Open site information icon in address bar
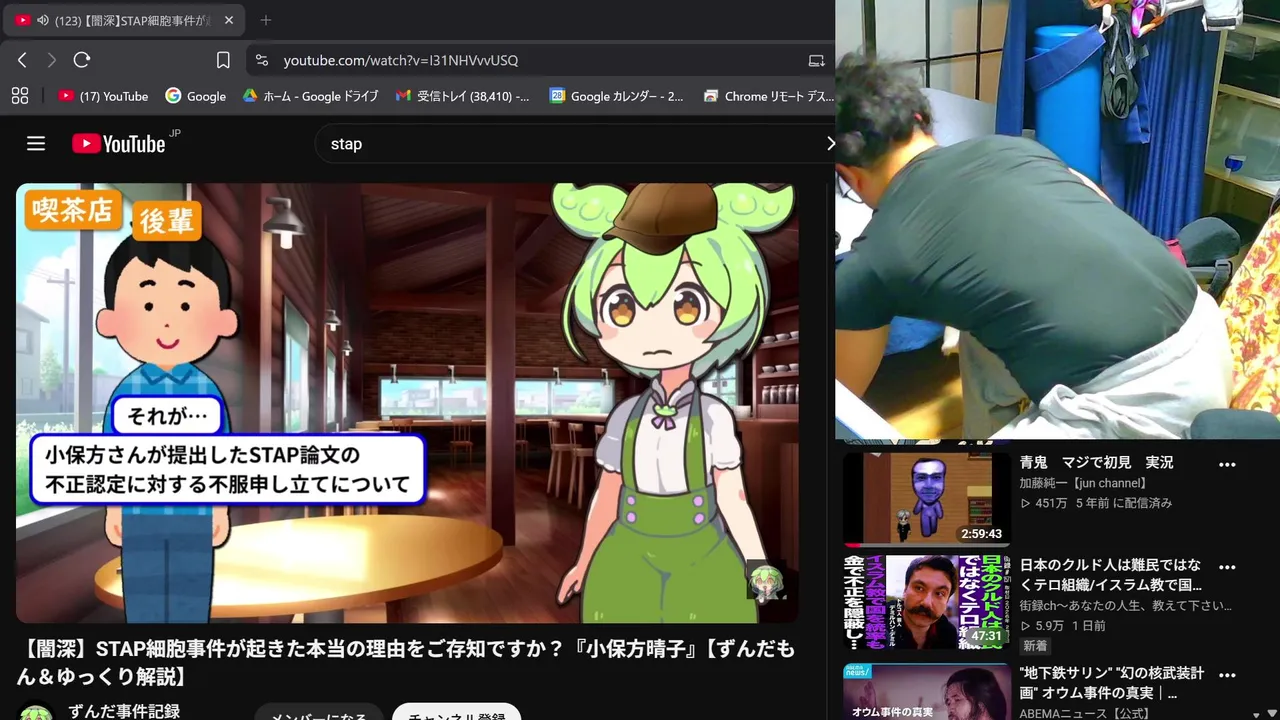Viewport: 1280px width, 720px height. click(262, 60)
